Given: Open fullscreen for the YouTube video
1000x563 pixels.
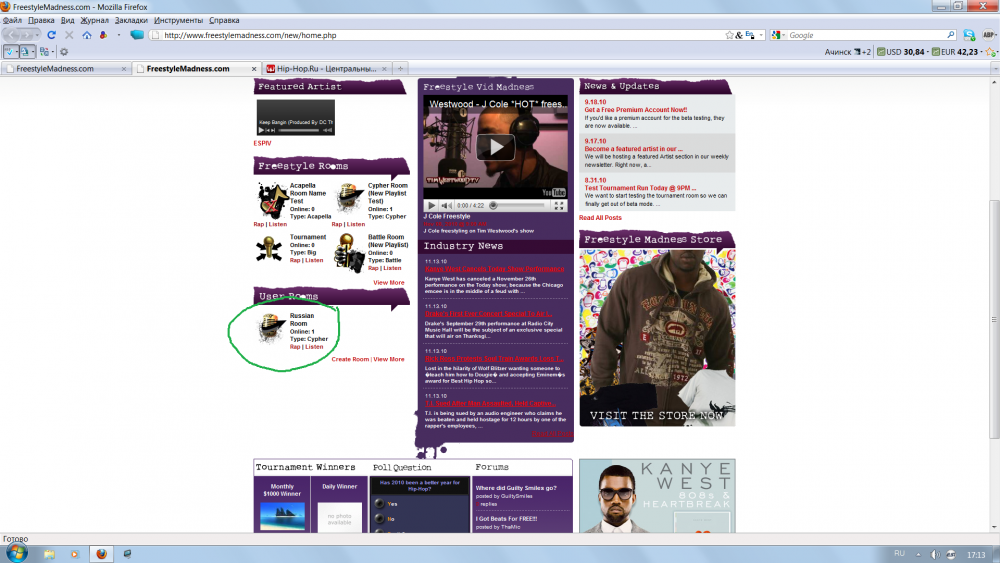Looking at the screenshot, I should pyautogui.click(x=559, y=205).
